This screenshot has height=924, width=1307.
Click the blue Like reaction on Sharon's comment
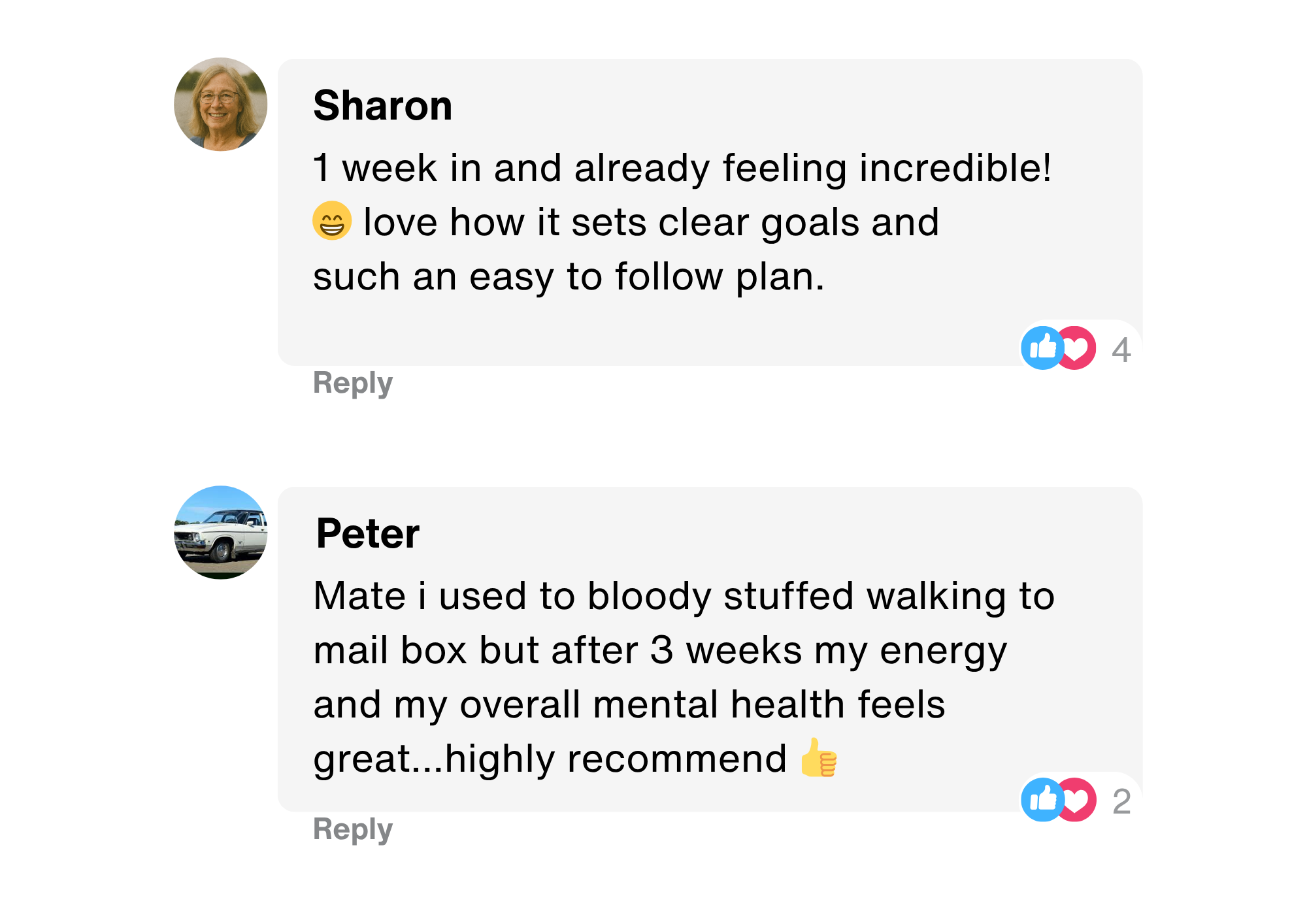(x=1042, y=348)
